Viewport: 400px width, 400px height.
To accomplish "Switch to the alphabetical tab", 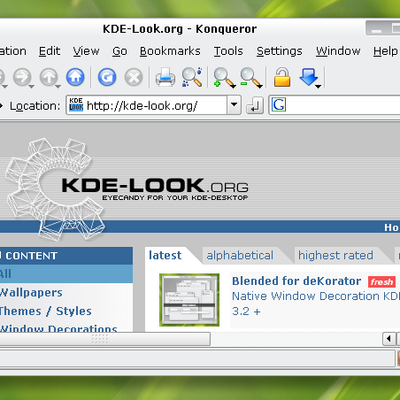I will coord(240,255).
